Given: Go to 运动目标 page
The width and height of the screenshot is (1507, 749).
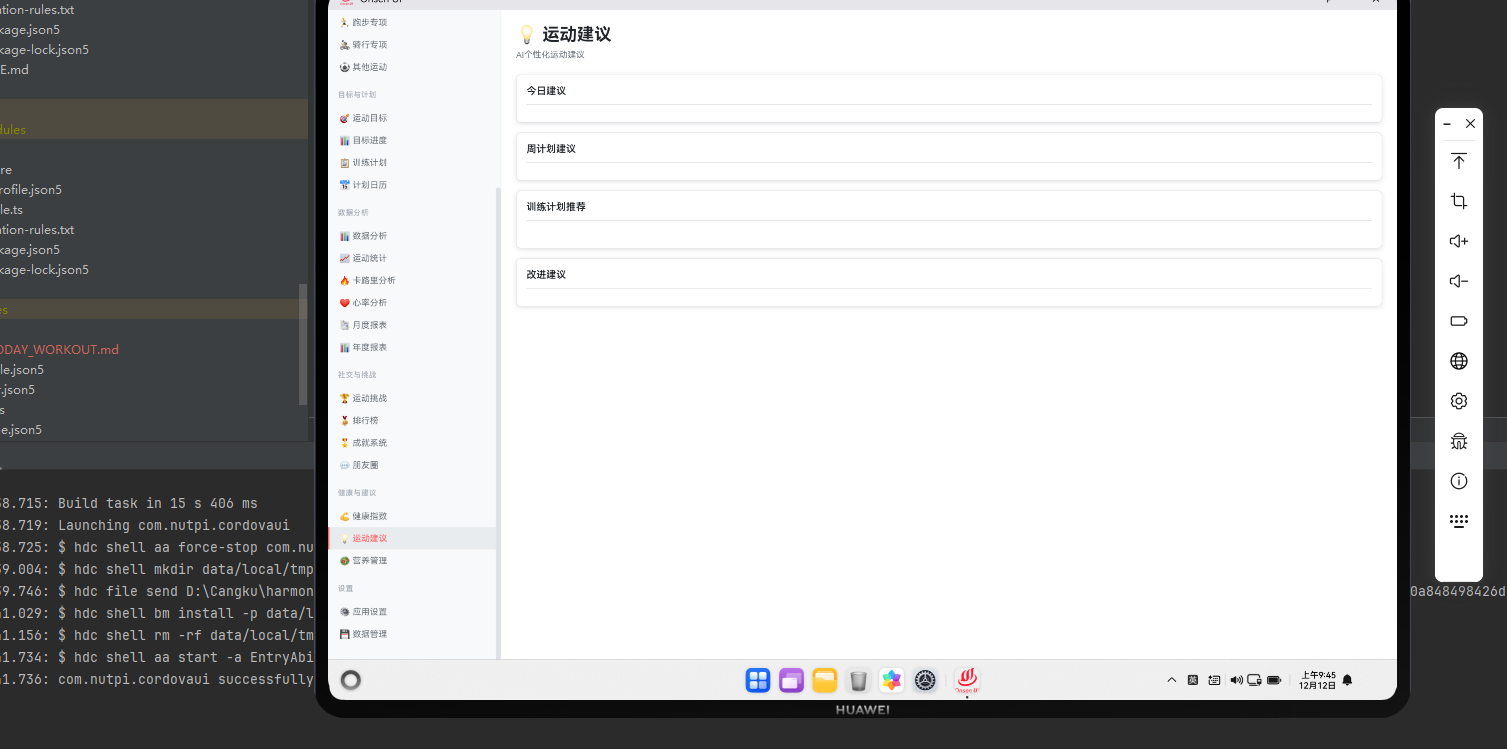Looking at the screenshot, I should pyautogui.click(x=412, y=118).
